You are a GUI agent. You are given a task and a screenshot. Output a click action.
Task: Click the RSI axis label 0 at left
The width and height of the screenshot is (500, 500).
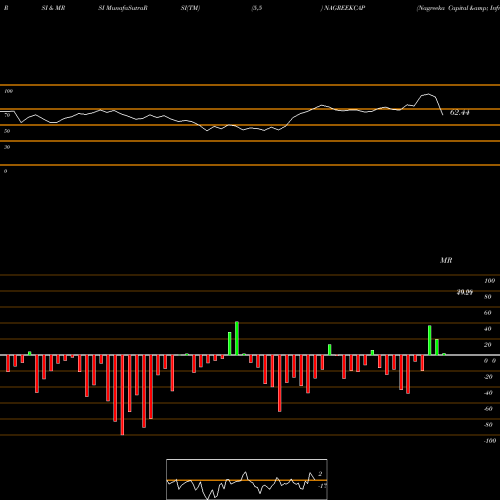5,171
